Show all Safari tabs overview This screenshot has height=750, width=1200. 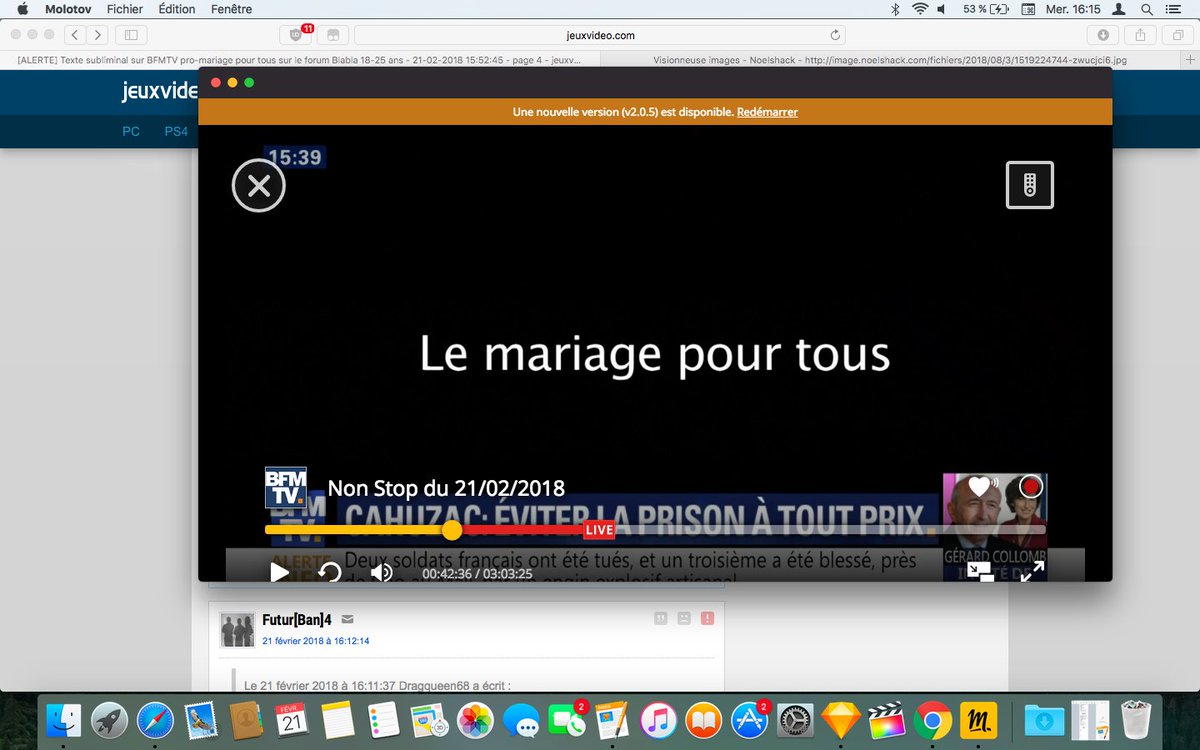(x=1176, y=35)
